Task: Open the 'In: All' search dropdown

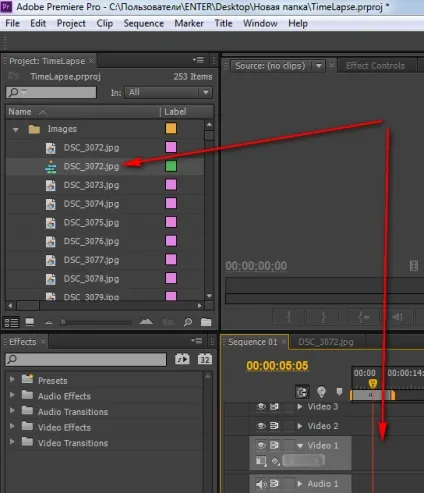Action: tap(168, 92)
